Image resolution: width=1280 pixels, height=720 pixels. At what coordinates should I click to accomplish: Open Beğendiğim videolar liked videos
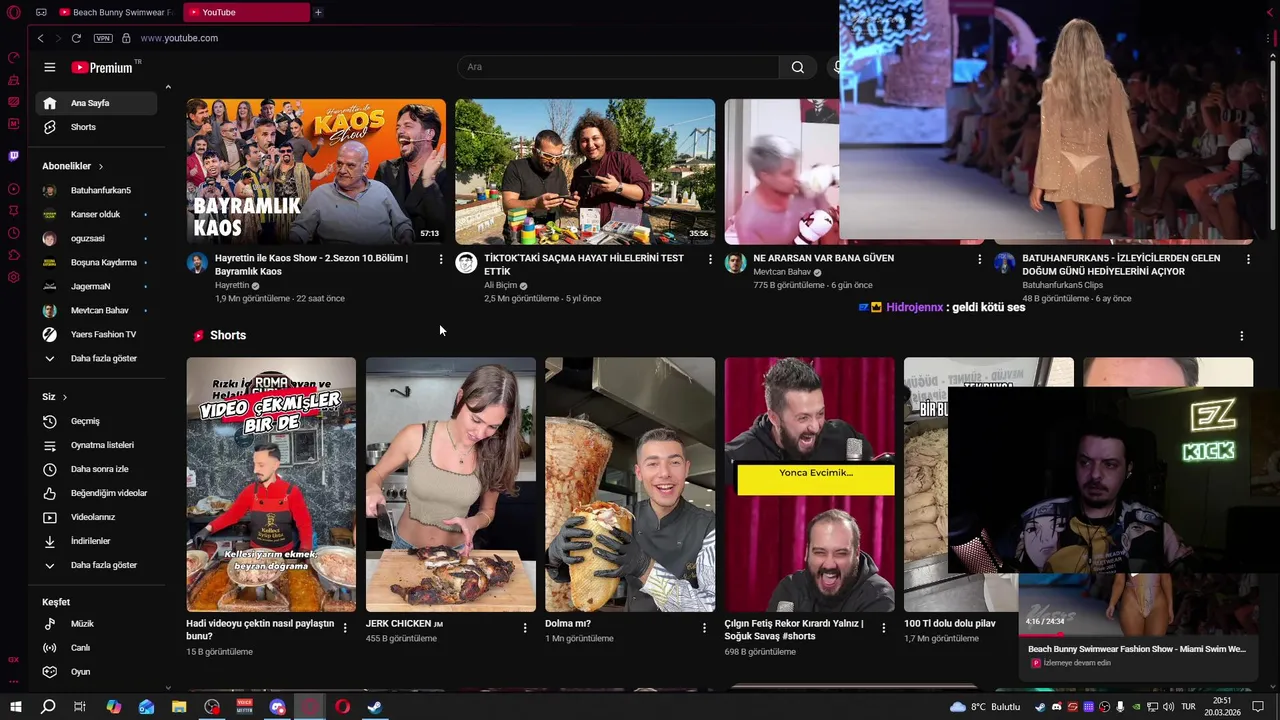click(96, 493)
